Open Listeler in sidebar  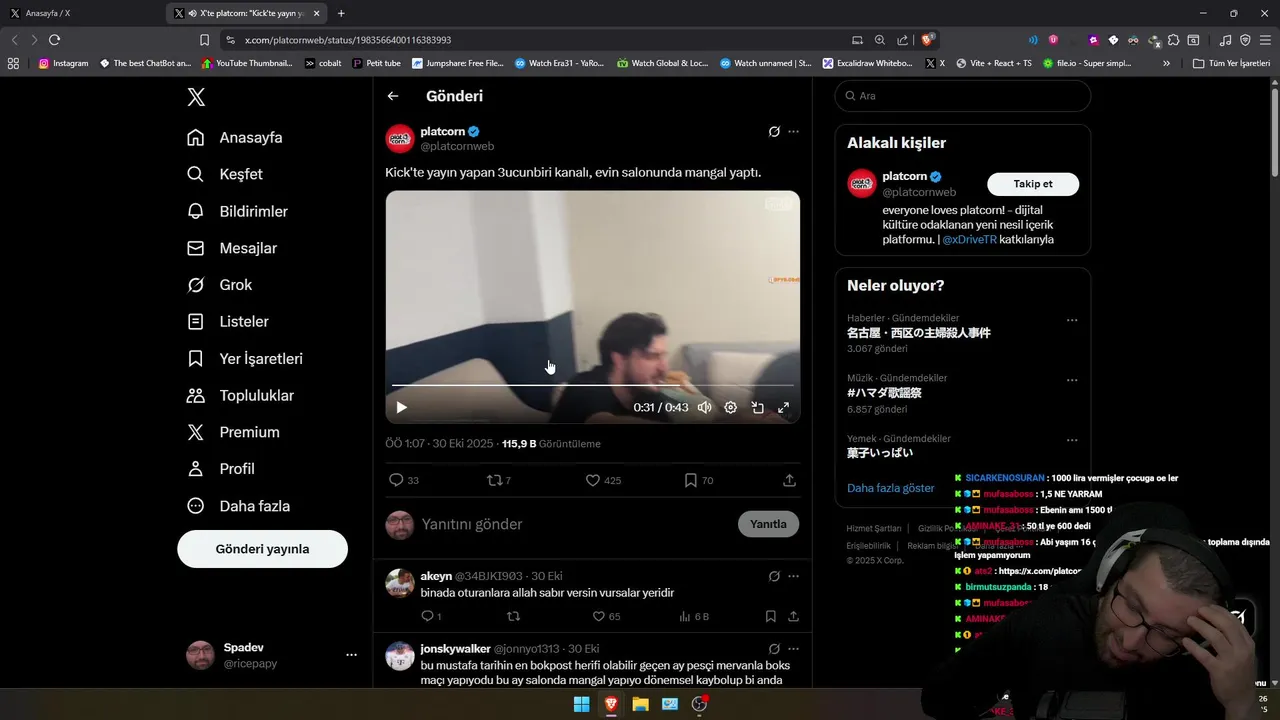click(x=228, y=321)
